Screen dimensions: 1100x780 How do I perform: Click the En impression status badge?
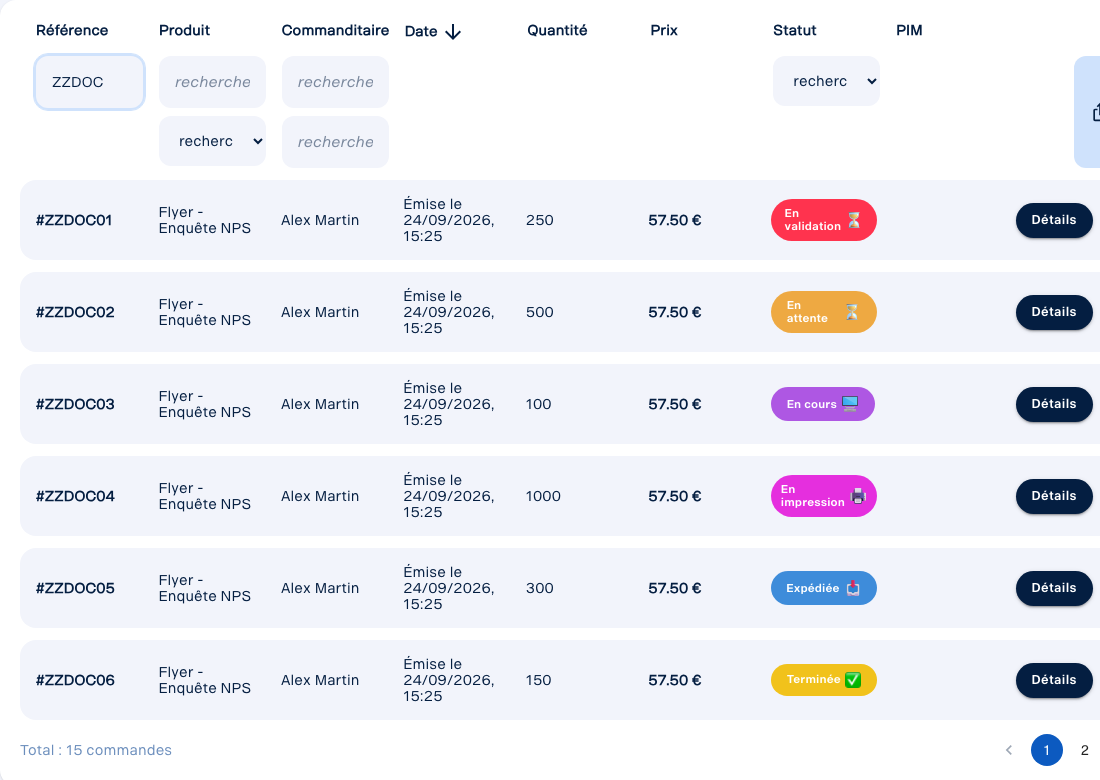click(824, 496)
